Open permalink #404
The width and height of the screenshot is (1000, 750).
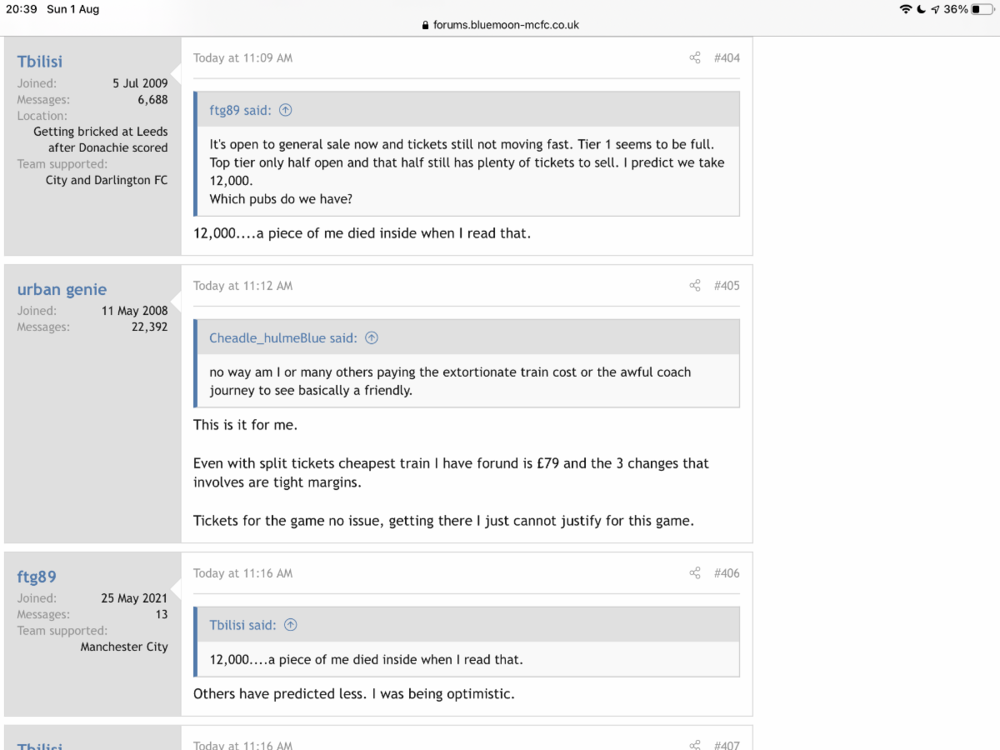(726, 58)
